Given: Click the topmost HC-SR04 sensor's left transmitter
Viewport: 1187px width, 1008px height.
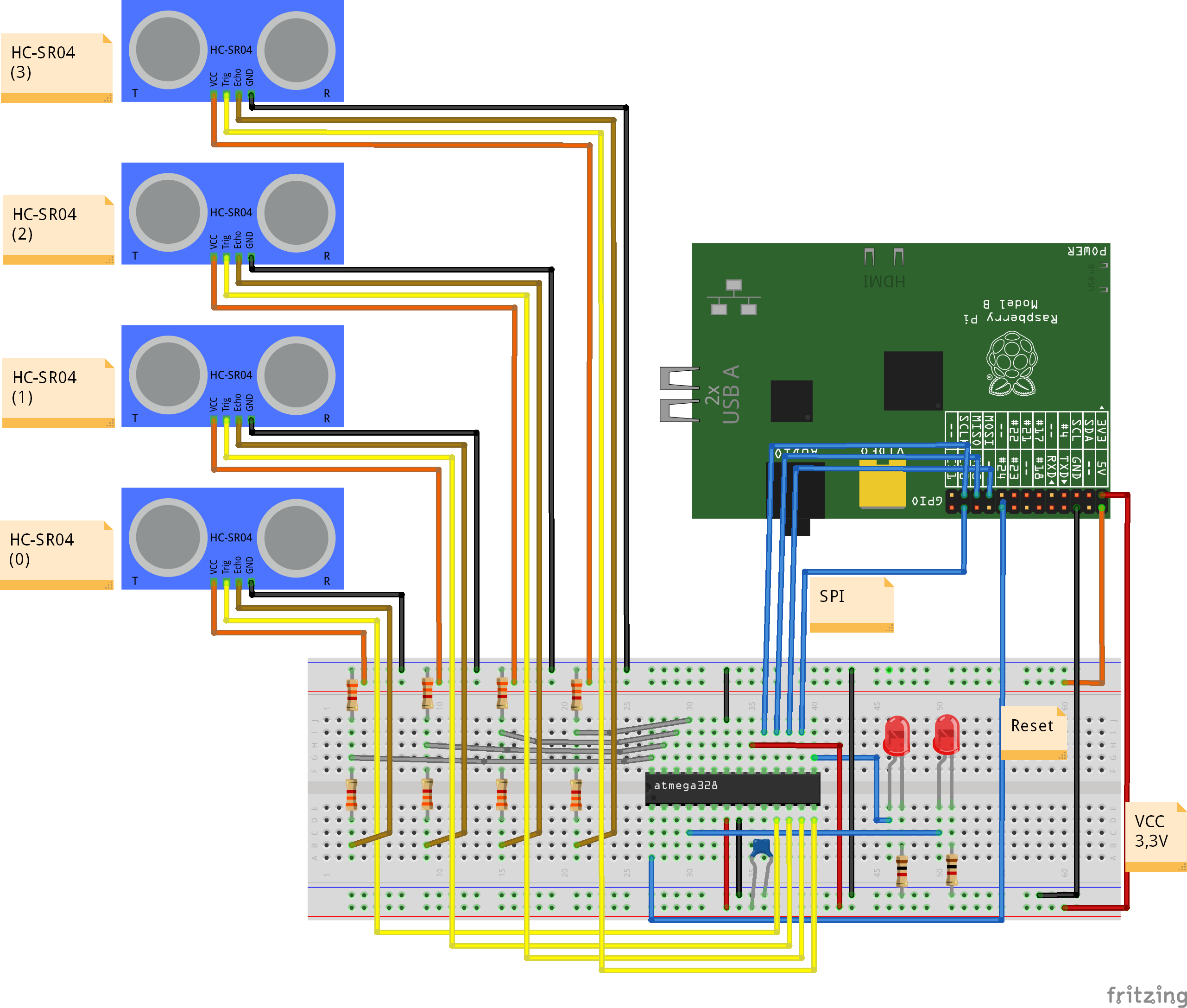Looking at the screenshot, I should [168, 51].
